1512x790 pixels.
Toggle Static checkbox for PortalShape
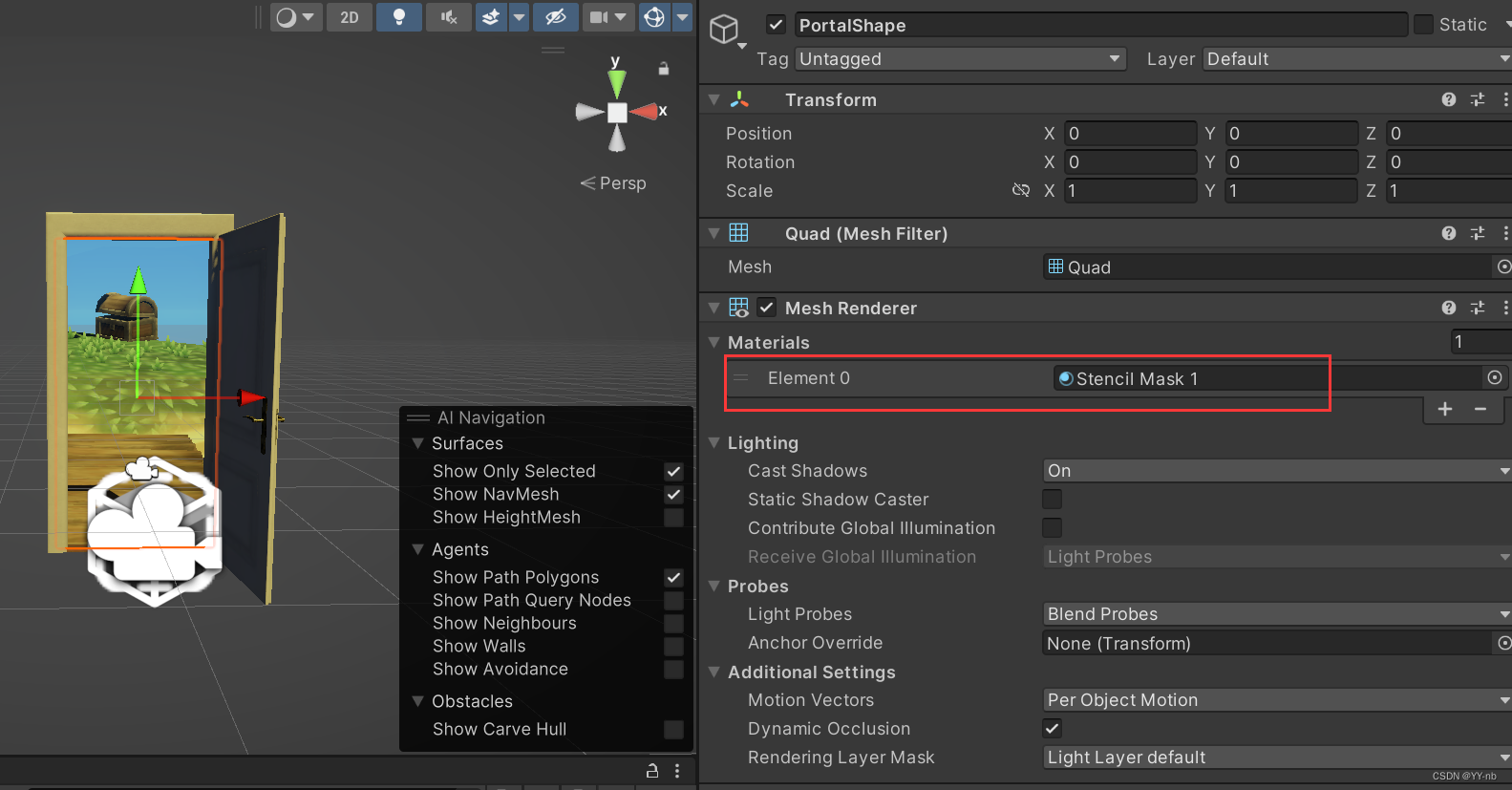(1423, 25)
